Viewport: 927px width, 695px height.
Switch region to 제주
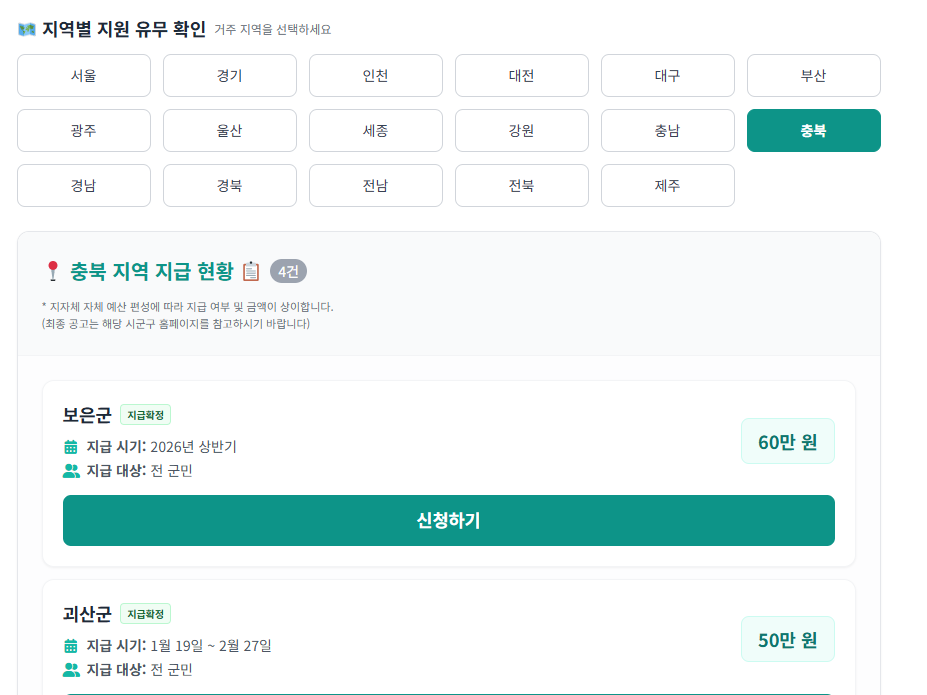click(x=668, y=186)
